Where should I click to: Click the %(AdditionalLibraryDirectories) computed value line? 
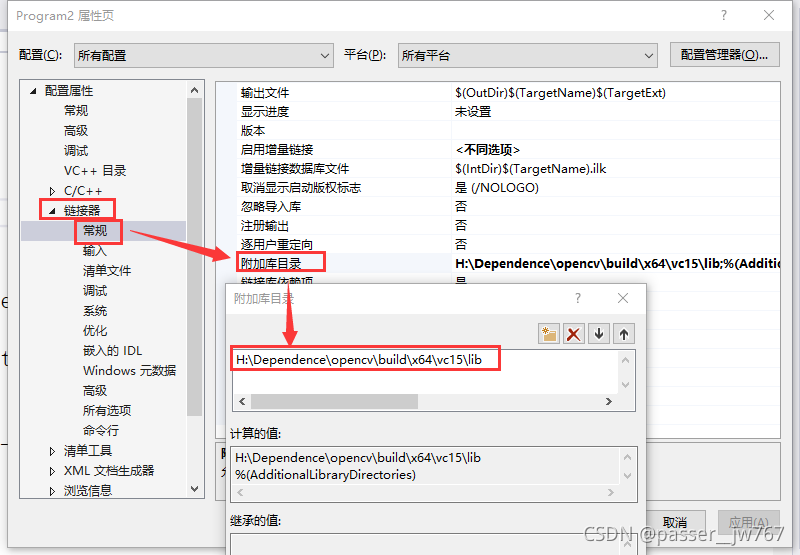326,475
